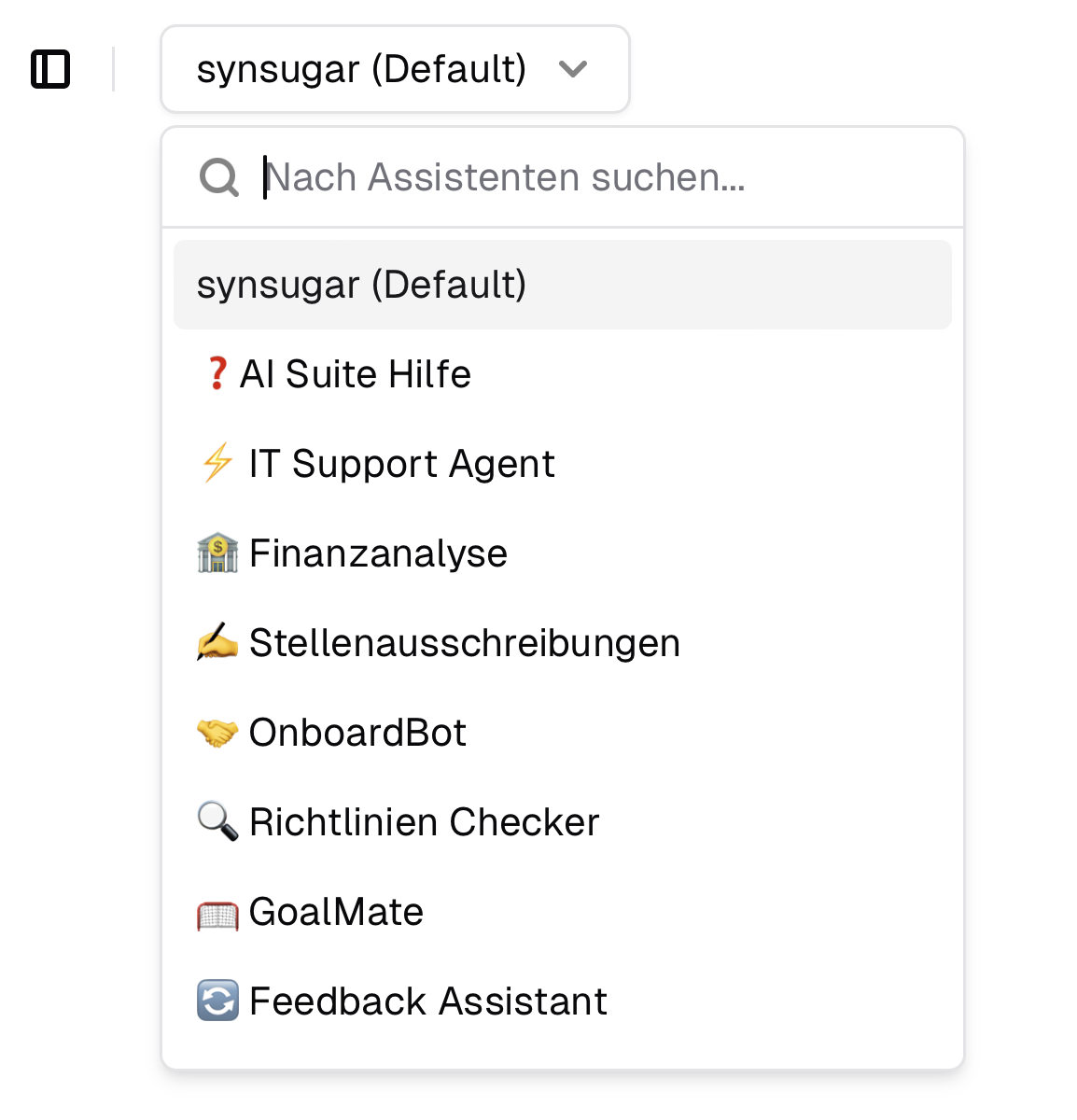This screenshot has height=1120, width=1077.
Task: Click the Nach Assistenten suchen search field
Action: 504,176
